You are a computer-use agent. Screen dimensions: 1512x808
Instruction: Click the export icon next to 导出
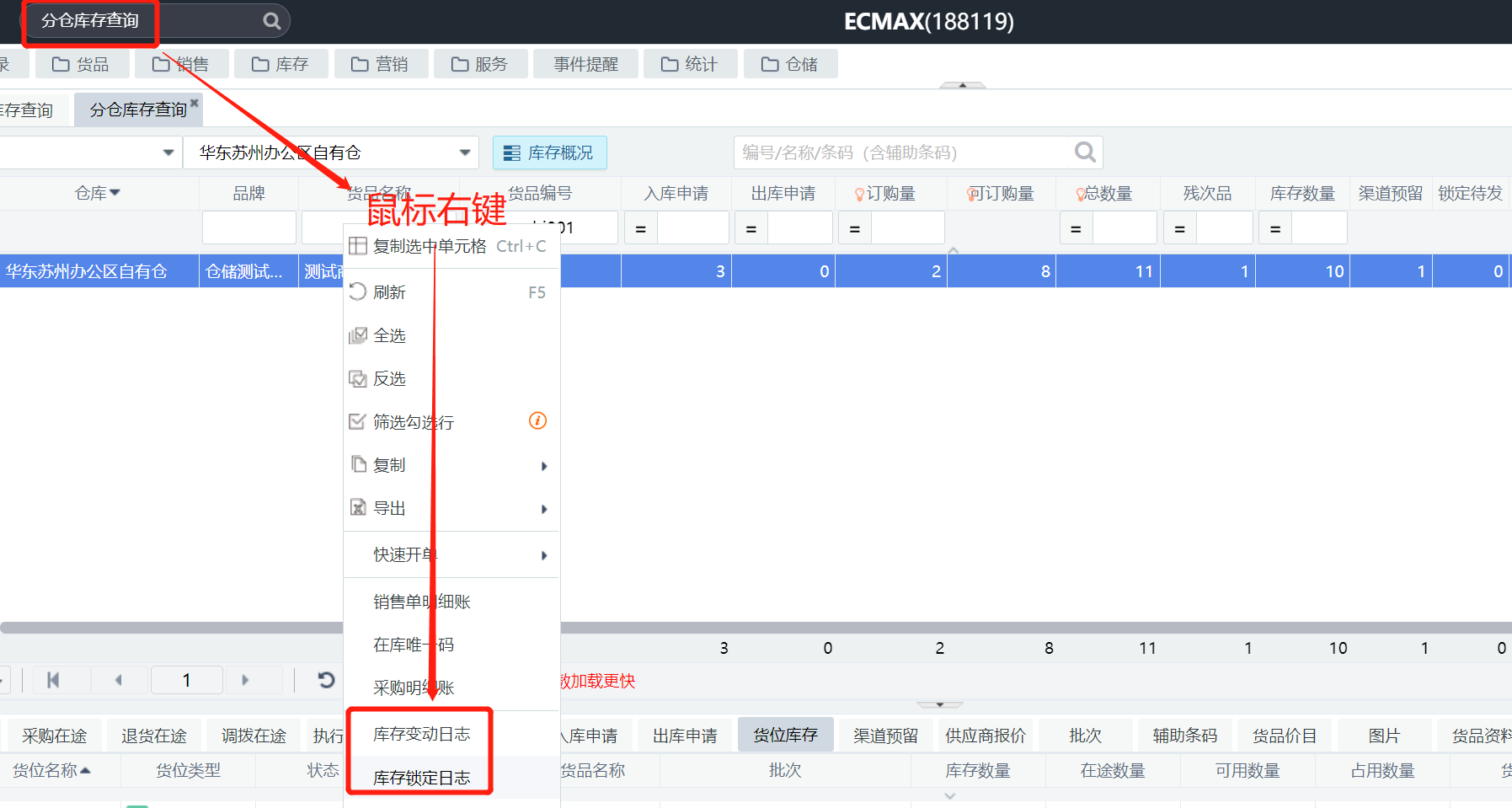click(x=357, y=507)
